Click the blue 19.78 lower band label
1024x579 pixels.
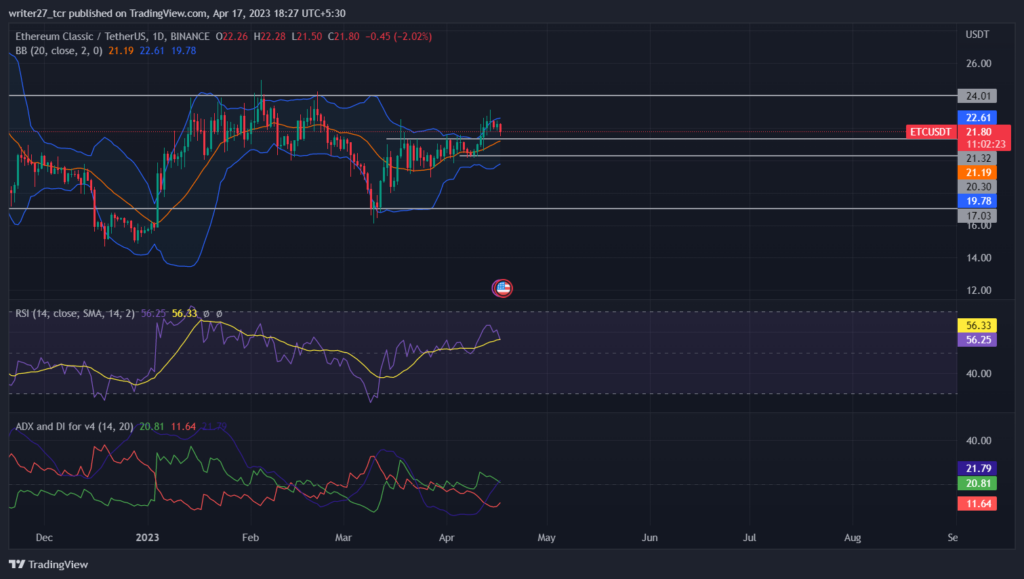point(977,201)
